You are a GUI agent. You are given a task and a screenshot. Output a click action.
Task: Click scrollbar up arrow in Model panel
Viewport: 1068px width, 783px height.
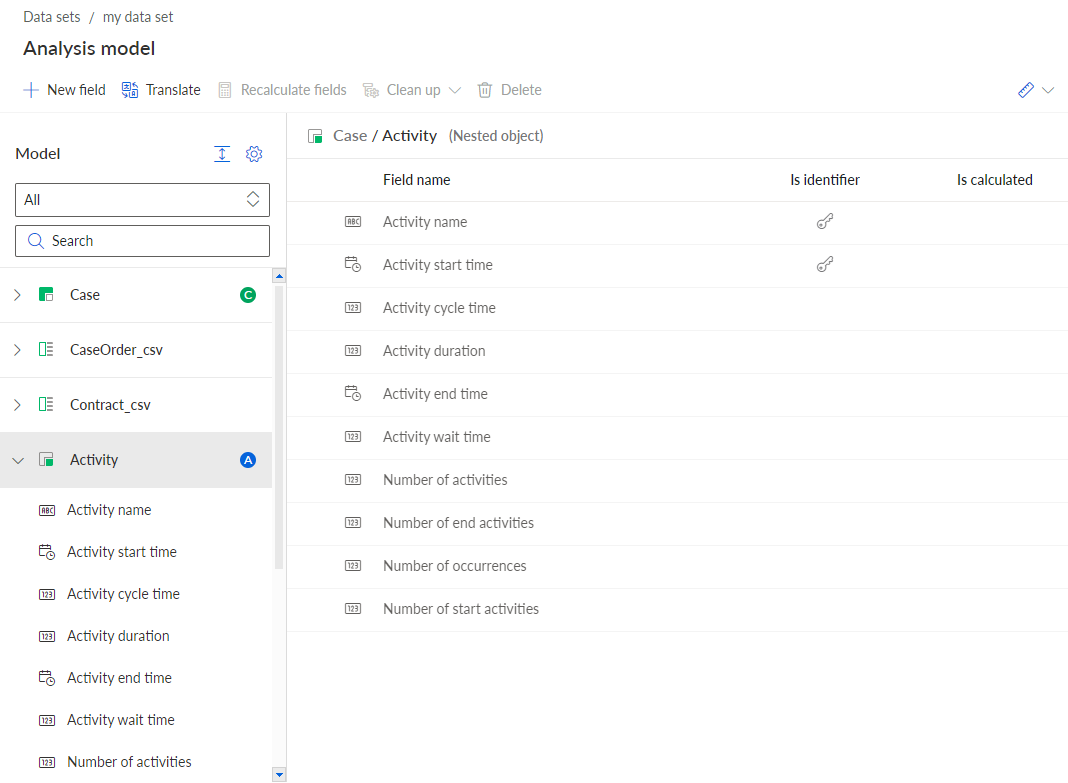point(279,276)
